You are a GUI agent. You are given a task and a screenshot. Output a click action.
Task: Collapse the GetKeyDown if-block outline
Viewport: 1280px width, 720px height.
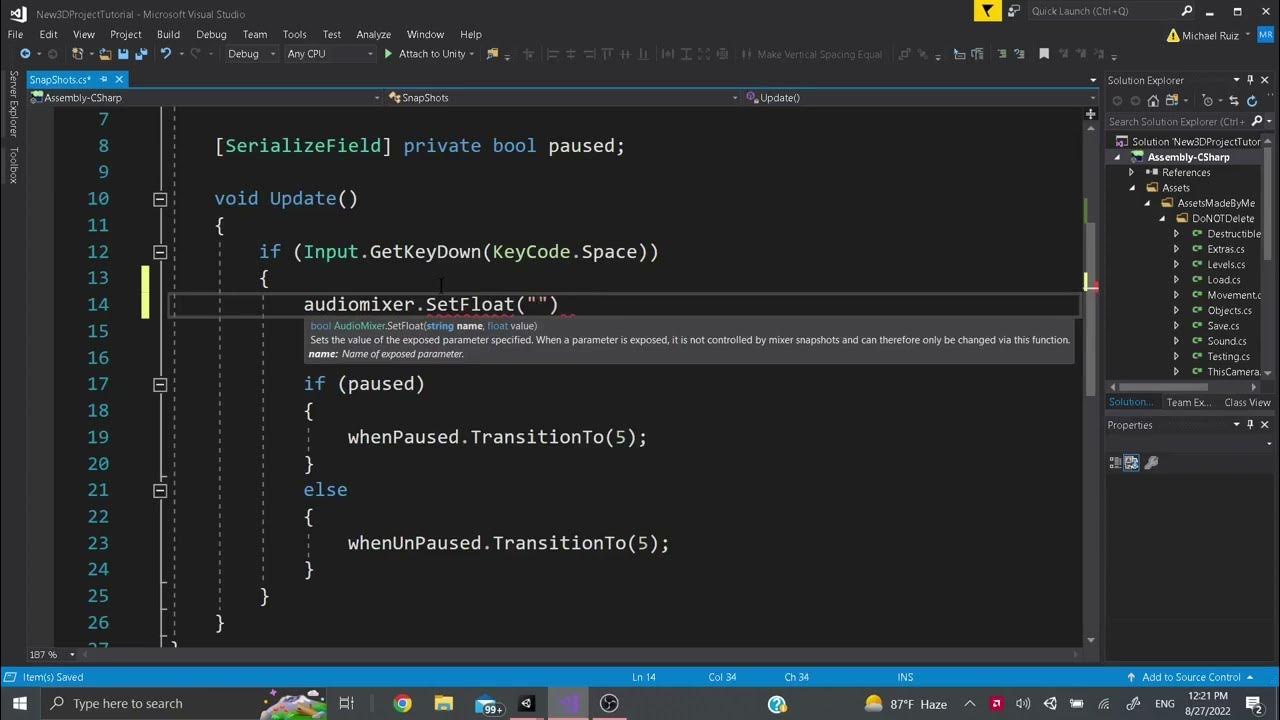click(x=159, y=252)
